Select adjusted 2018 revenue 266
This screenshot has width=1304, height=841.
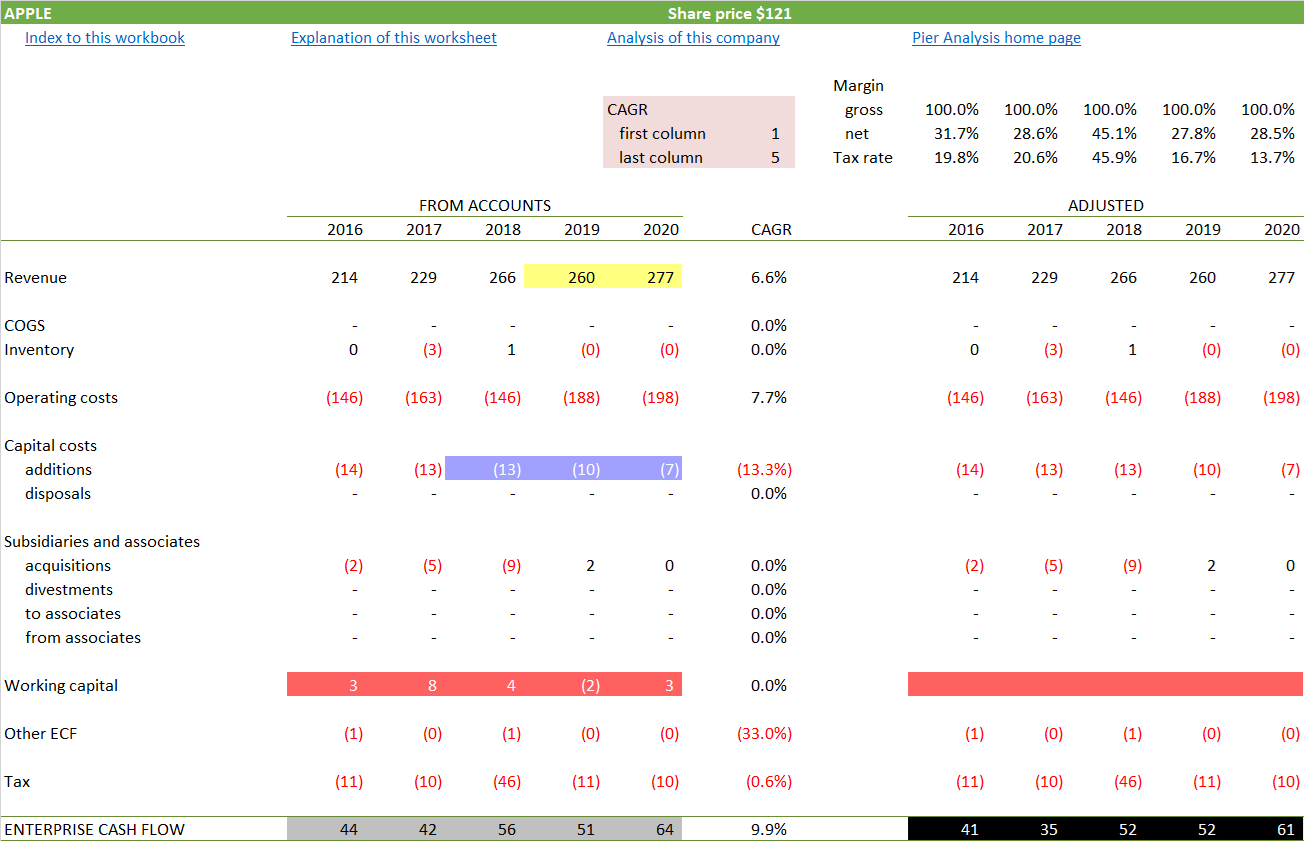pos(1123,278)
